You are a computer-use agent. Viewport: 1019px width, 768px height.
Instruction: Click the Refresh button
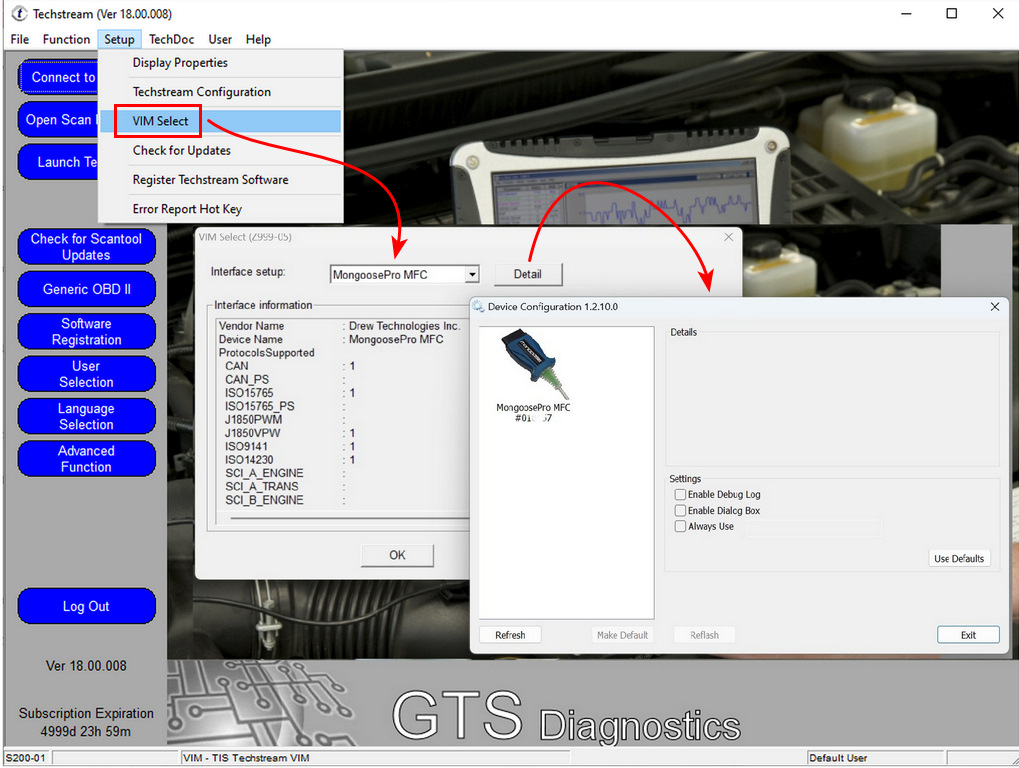point(510,635)
